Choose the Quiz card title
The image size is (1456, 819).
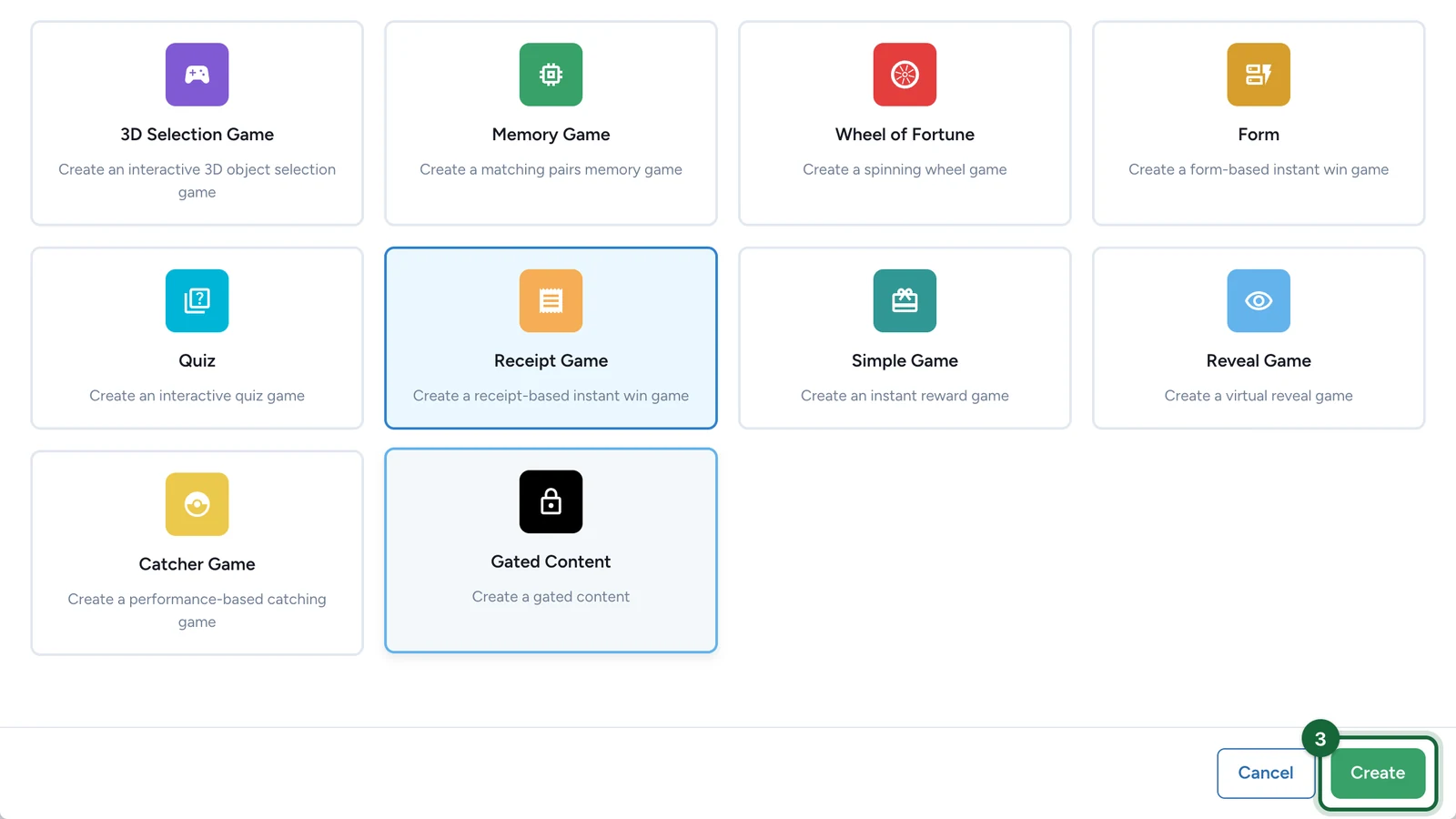point(197,360)
